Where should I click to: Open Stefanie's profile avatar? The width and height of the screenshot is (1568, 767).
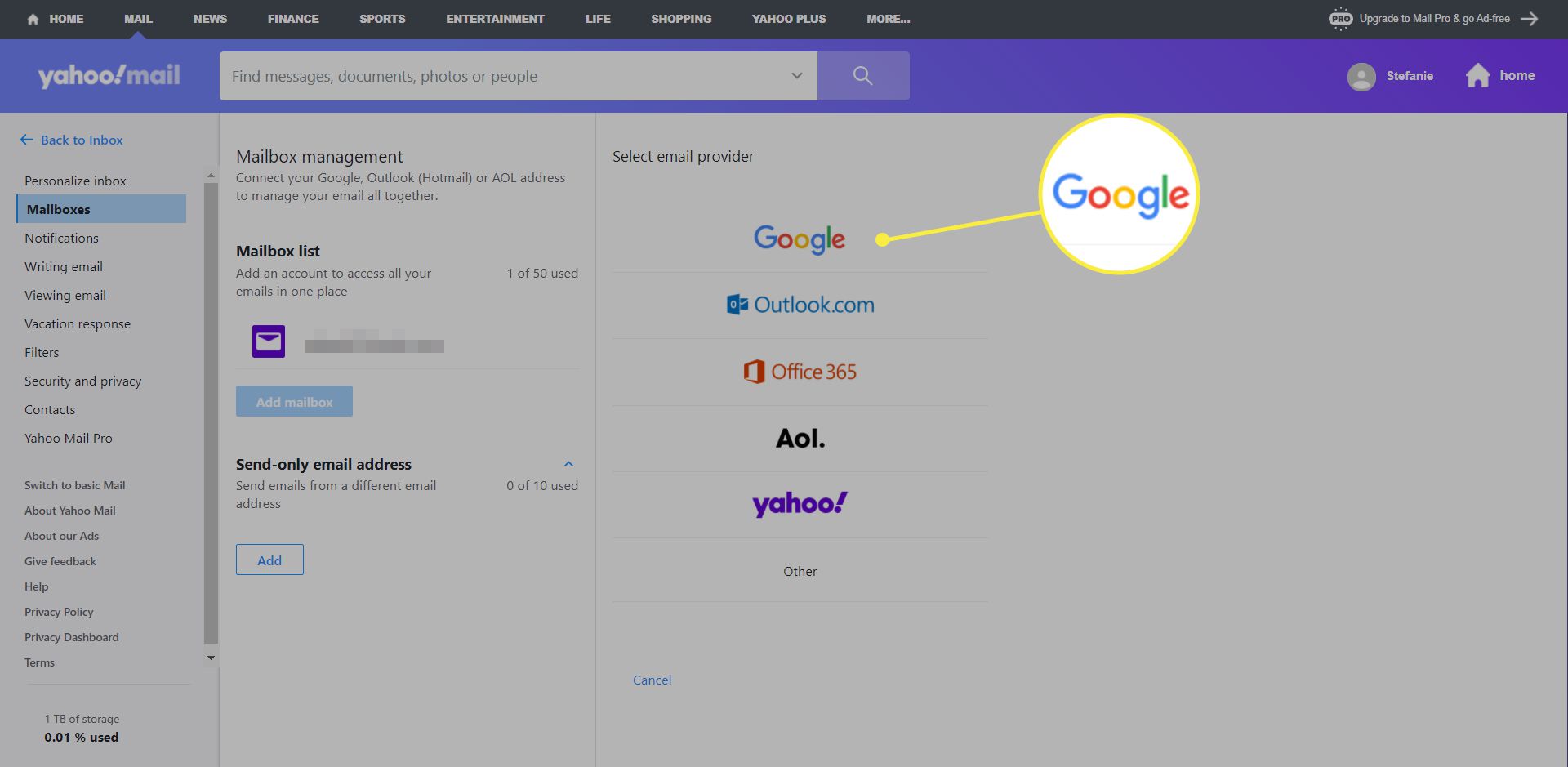point(1361,77)
